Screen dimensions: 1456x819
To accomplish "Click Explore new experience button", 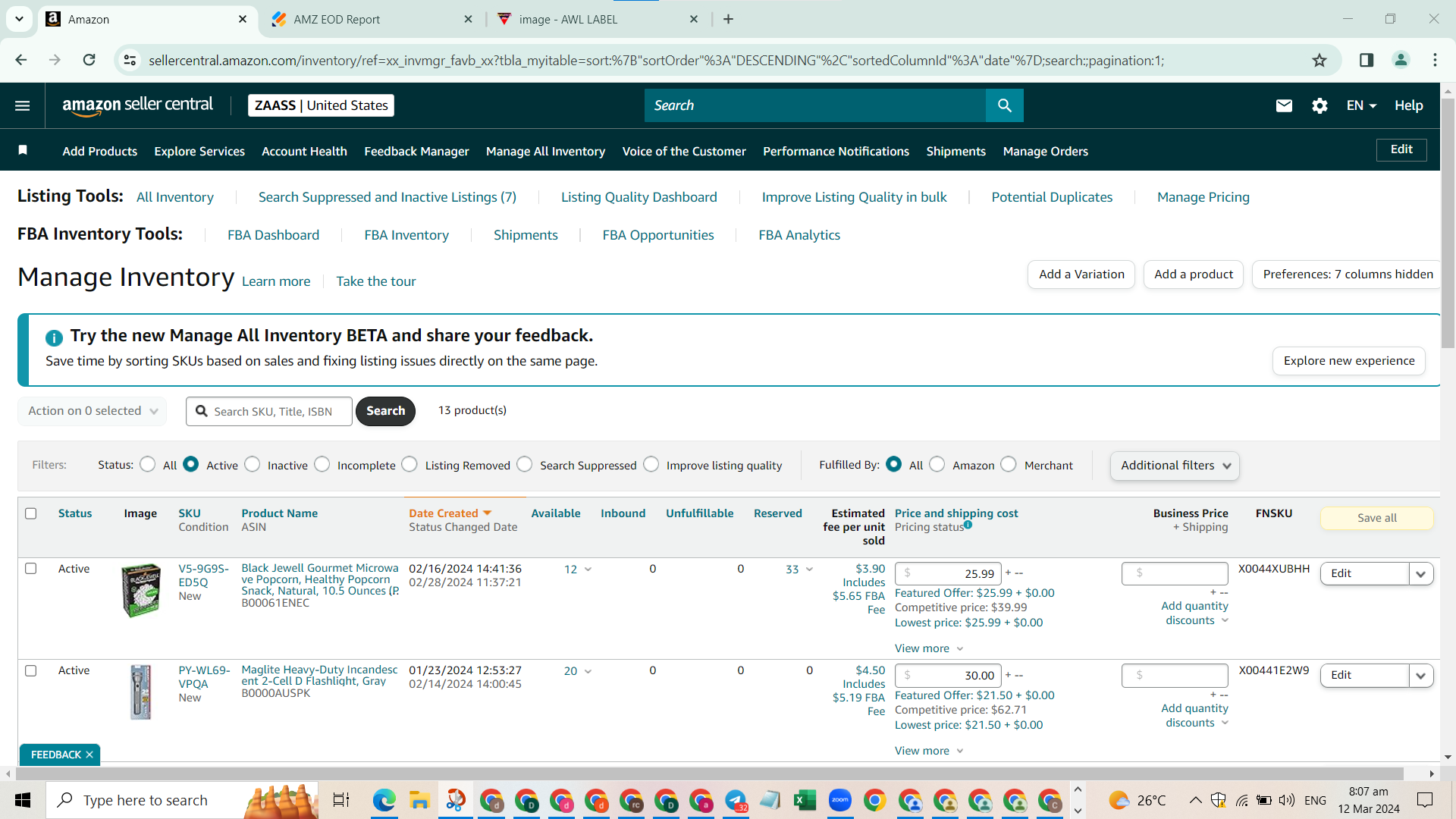I will (x=1349, y=361).
